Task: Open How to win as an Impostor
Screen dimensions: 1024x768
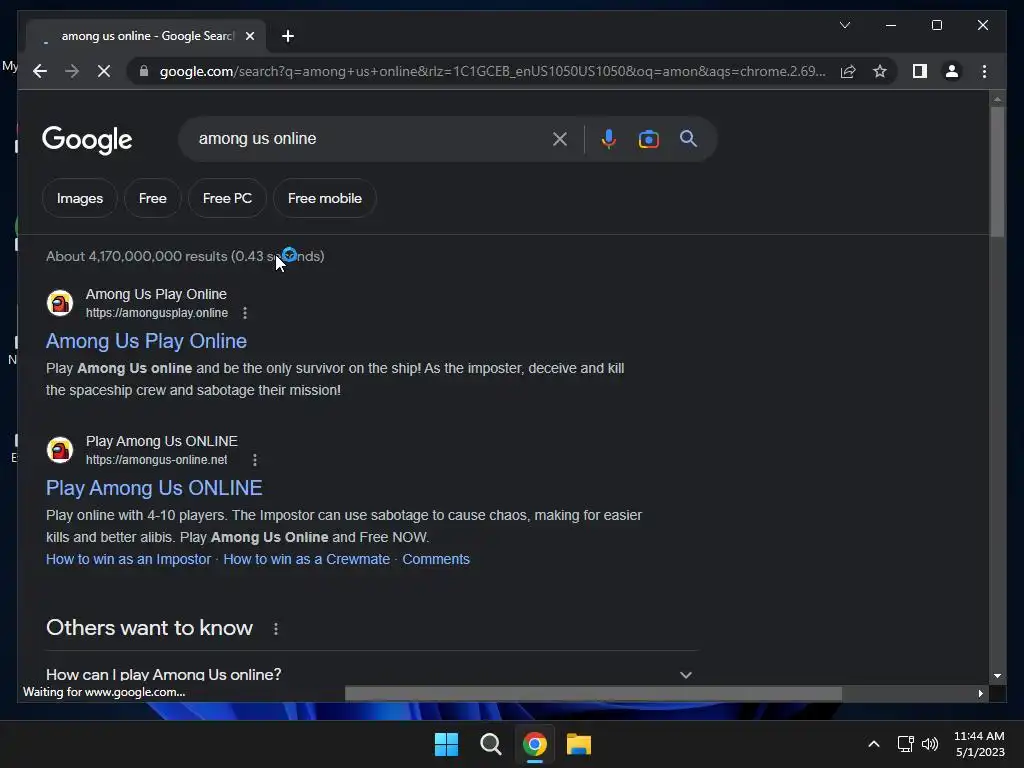Action: [129, 559]
